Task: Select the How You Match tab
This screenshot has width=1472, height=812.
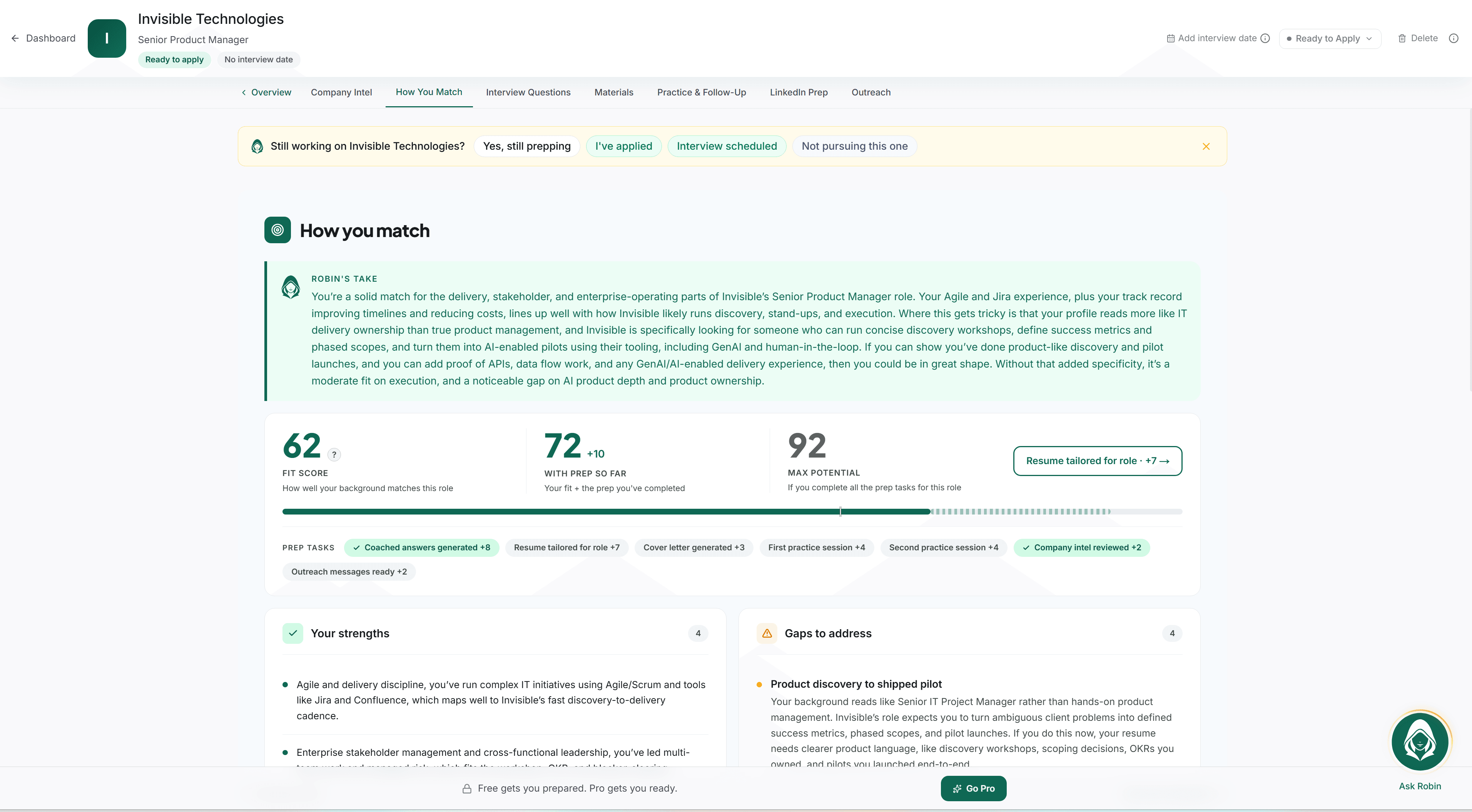Action: click(429, 92)
